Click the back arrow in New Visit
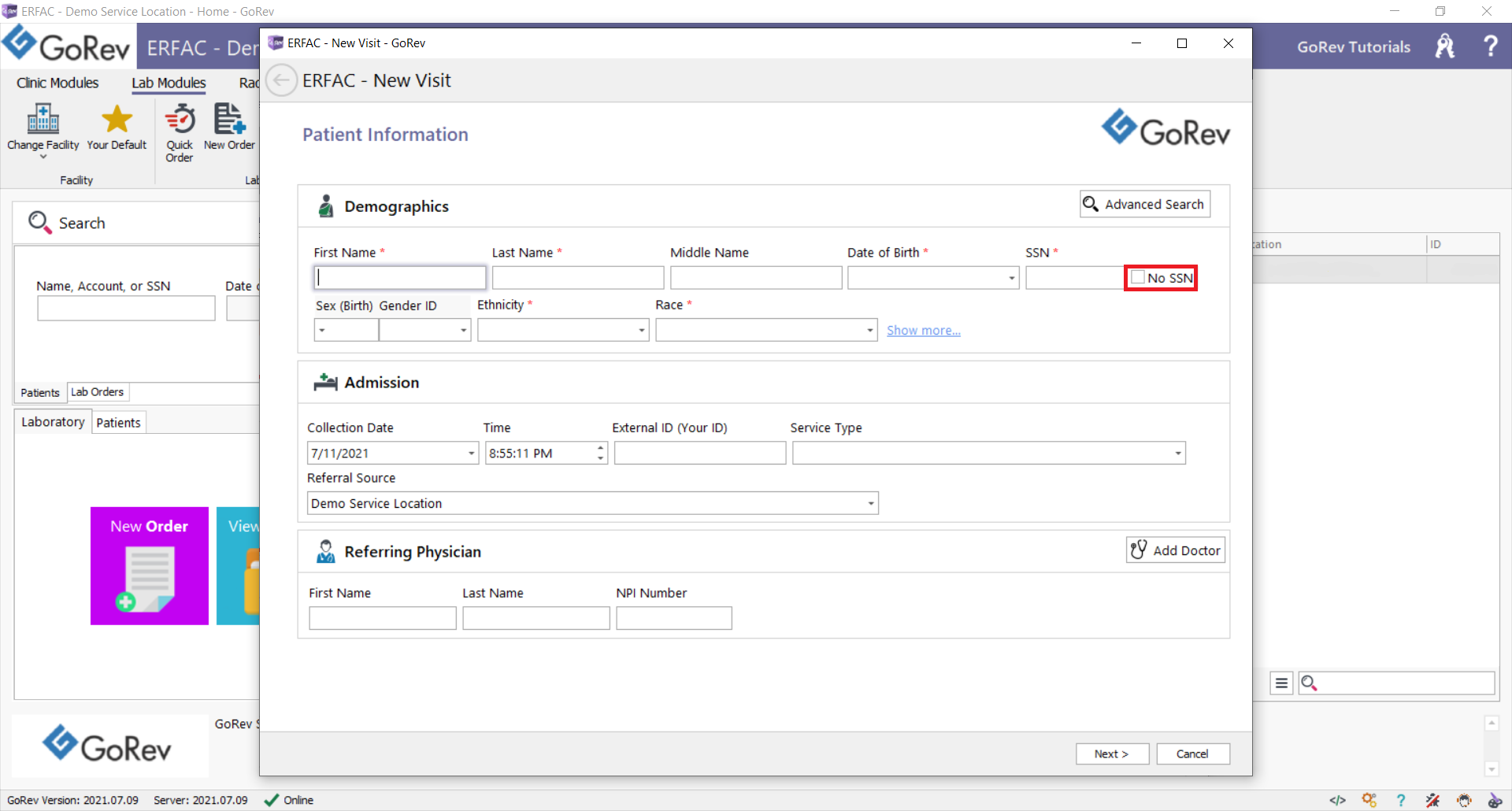This screenshot has height=811, width=1512. [x=281, y=80]
